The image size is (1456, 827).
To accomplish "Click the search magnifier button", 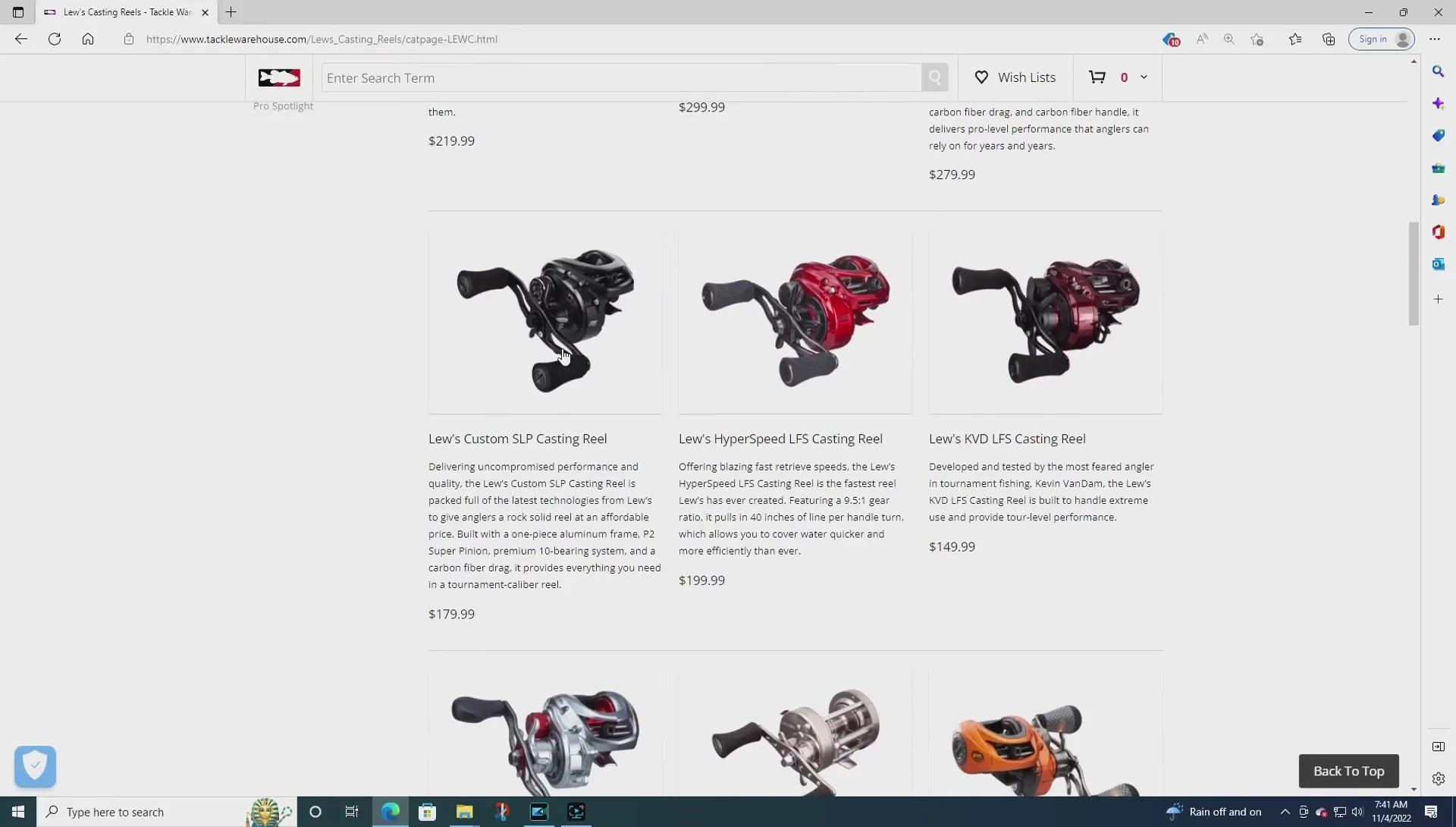I will (934, 77).
